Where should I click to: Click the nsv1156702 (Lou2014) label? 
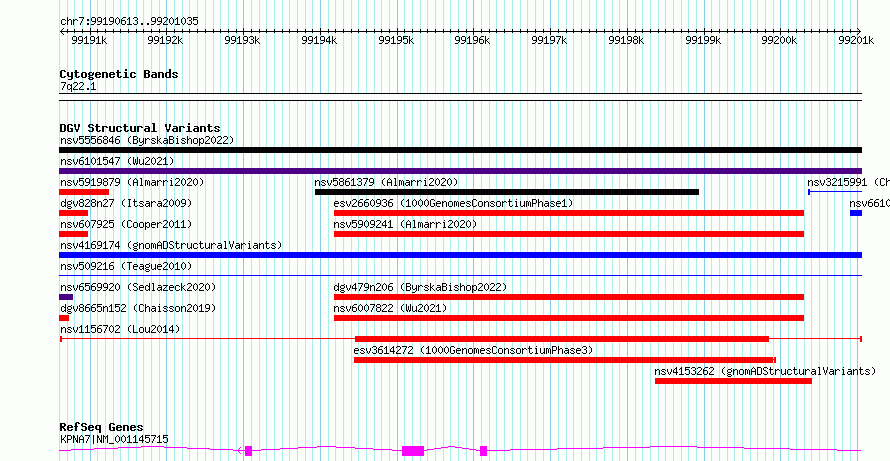click(x=120, y=329)
